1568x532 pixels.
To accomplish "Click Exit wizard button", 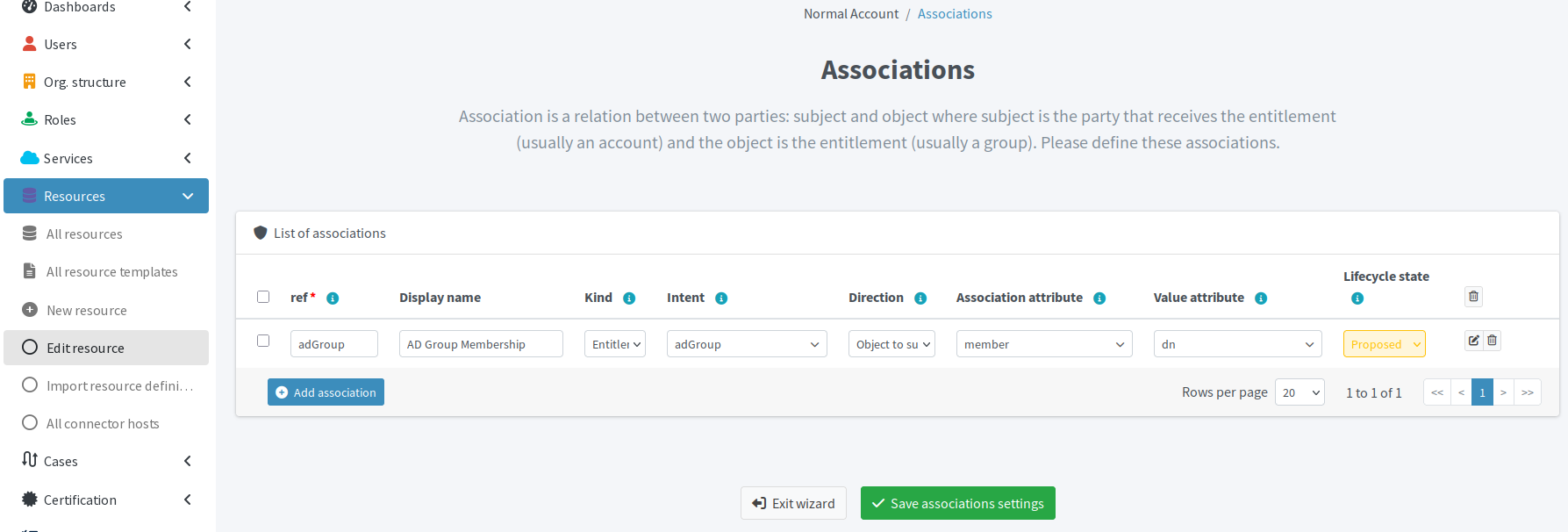I will [x=793, y=503].
